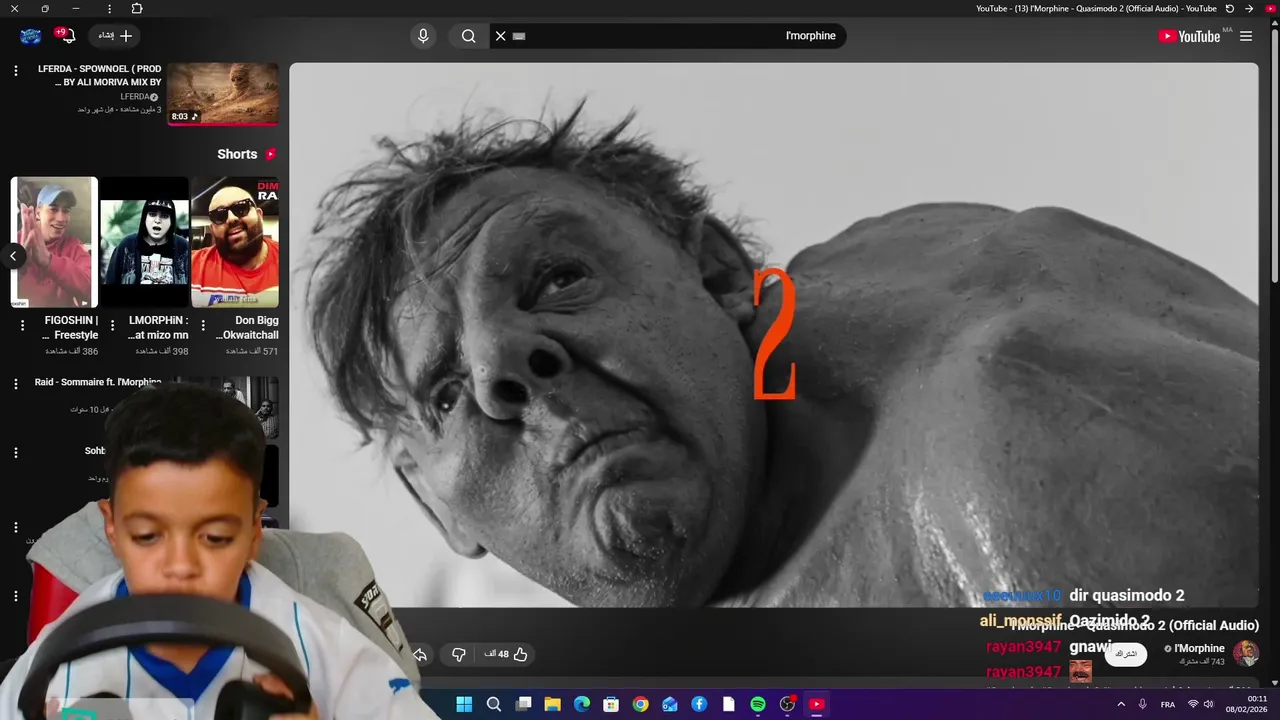Open Microsoft Store from taskbar
This screenshot has height=720, width=1280.
coord(611,704)
